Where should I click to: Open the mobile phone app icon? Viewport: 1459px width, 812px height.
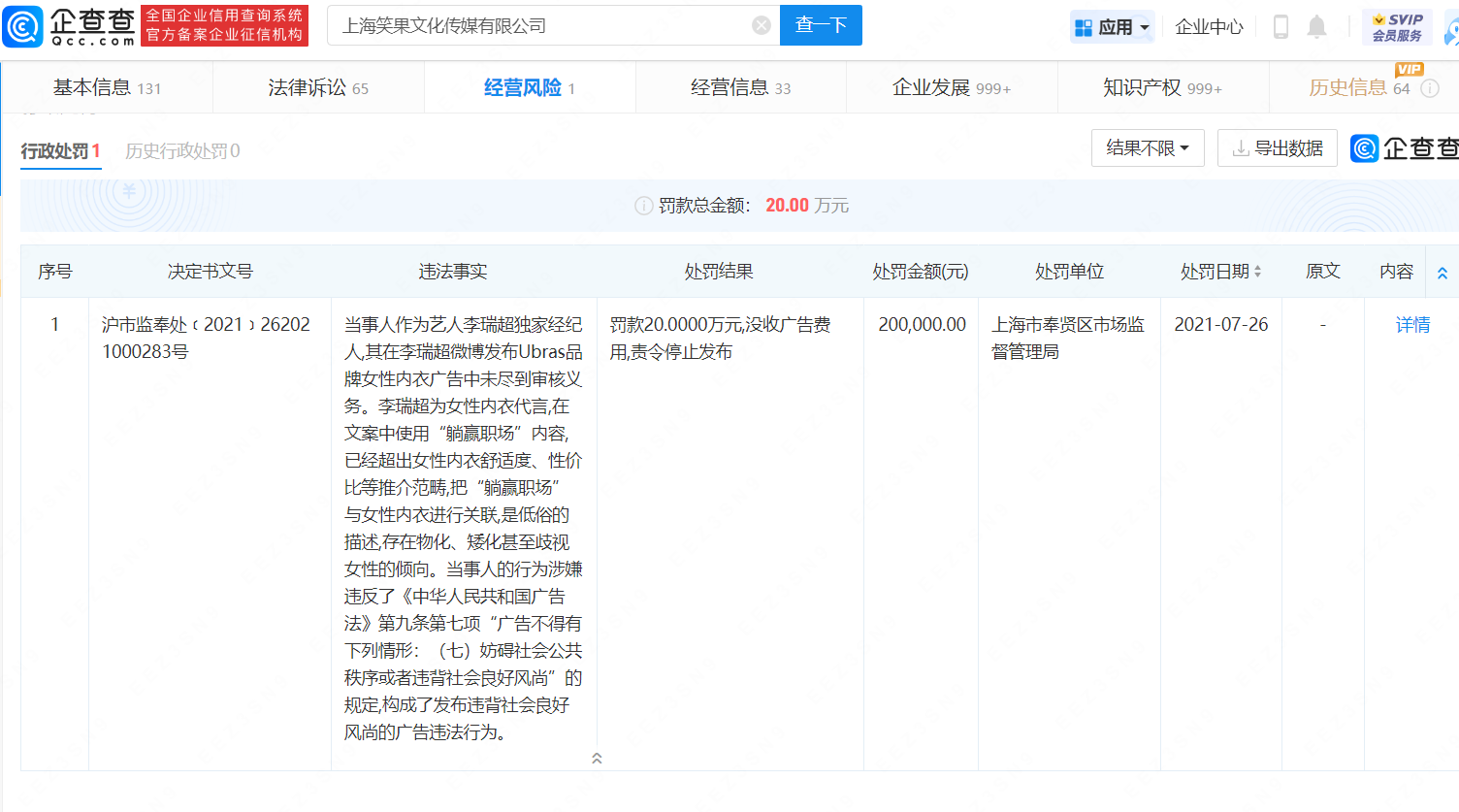[x=1281, y=27]
